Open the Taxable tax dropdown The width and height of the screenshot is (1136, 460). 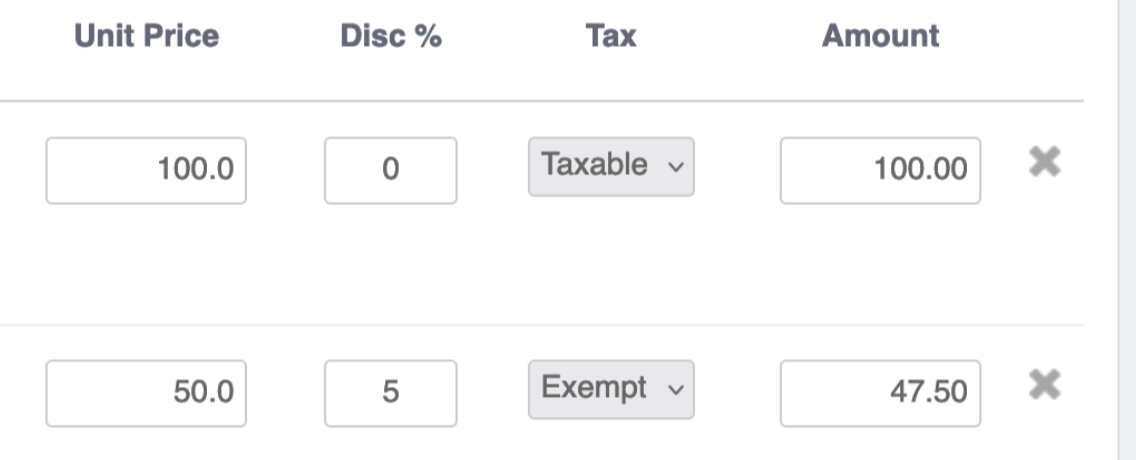click(611, 167)
